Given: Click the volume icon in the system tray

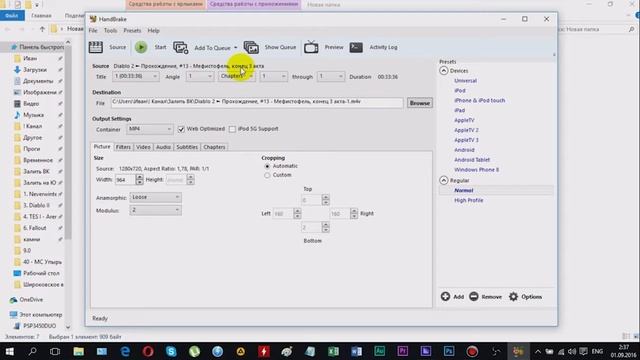Looking at the screenshot, I should coord(572,351).
